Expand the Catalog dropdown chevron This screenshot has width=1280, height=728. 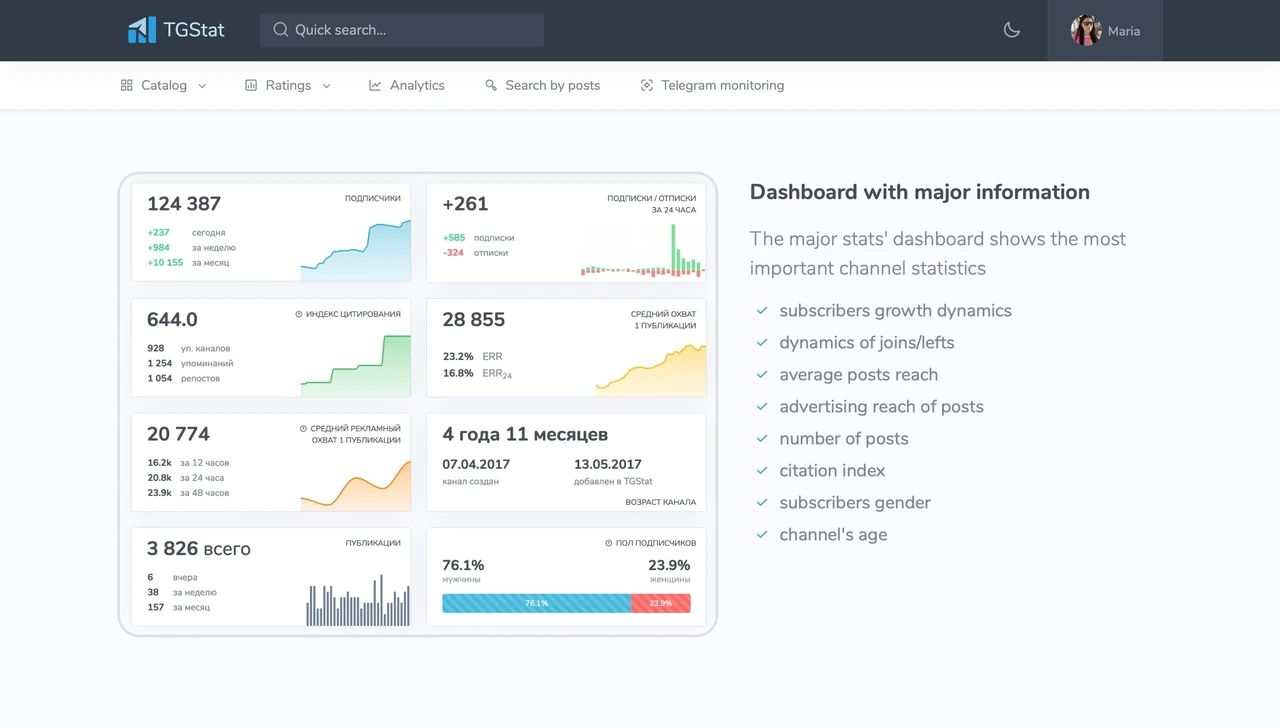(202, 86)
